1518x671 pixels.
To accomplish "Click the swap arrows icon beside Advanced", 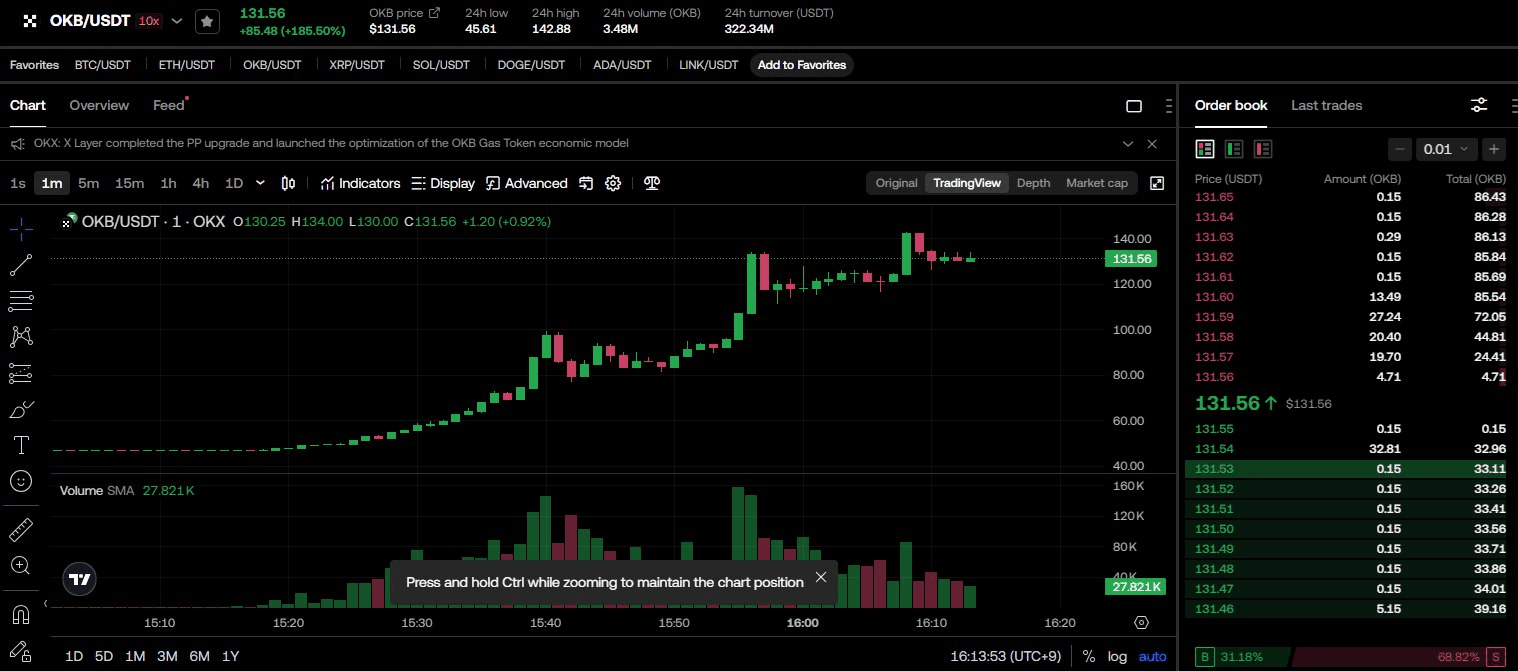I will pos(586,183).
